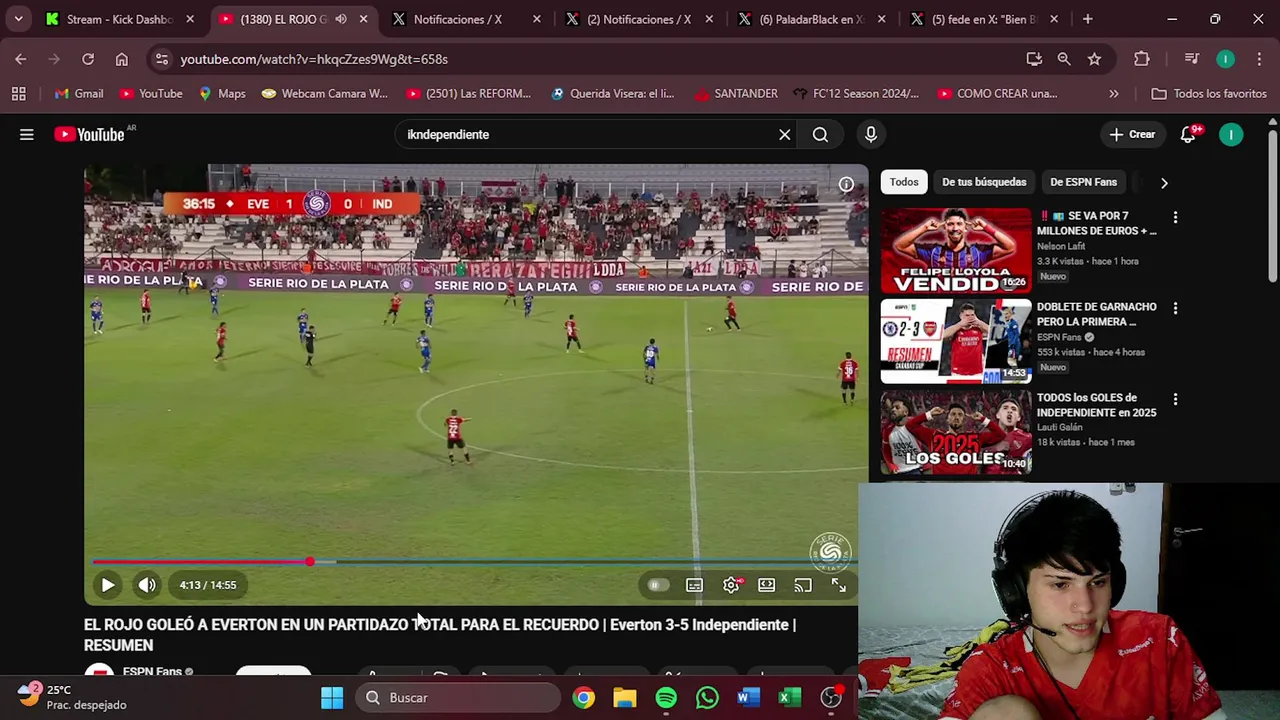This screenshot has width=1280, height=720.
Task: Open the Chrome apps grid shortcut
Action: (18, 94)
